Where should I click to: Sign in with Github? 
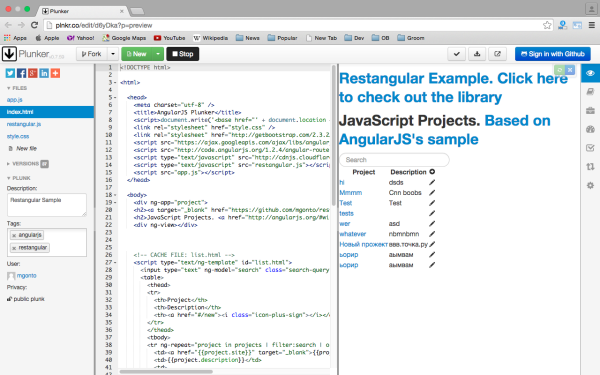click(x=553, y=54)
